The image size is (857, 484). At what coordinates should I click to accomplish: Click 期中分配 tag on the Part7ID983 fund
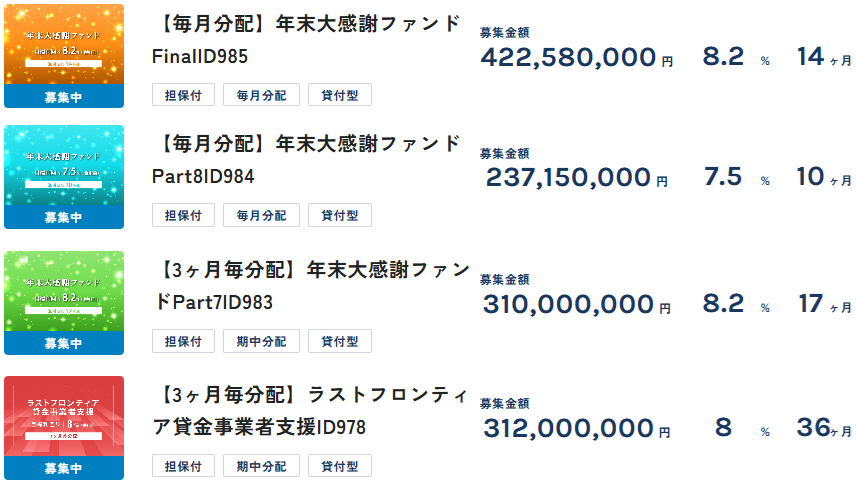point(261,341)
